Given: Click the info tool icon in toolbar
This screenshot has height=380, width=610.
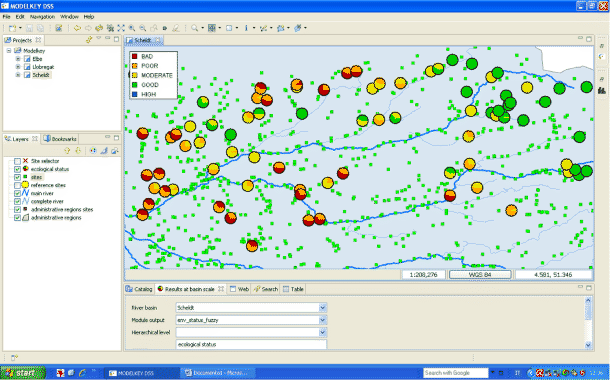Looking at the screenshot, I should point(246,28).
